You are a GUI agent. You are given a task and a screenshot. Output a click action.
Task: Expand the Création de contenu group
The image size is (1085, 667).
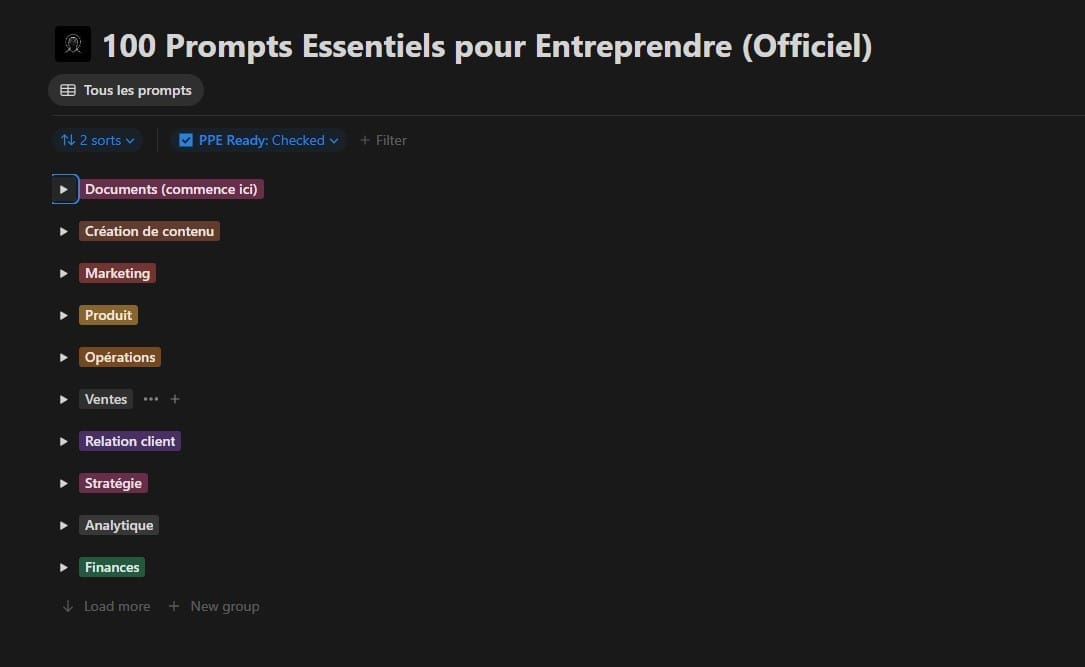[64, 231]
